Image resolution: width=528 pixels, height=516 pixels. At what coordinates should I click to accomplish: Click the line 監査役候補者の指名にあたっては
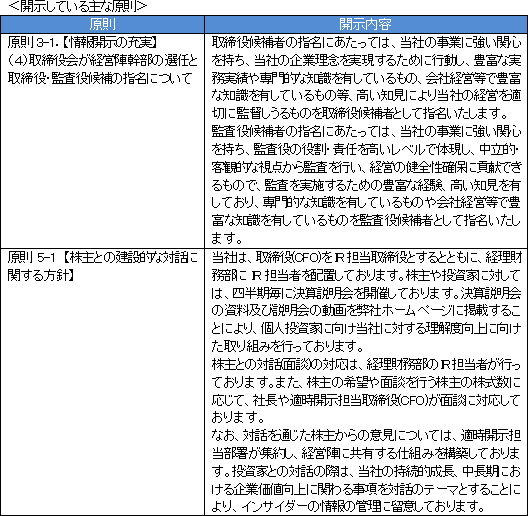[x=366, y=131]
